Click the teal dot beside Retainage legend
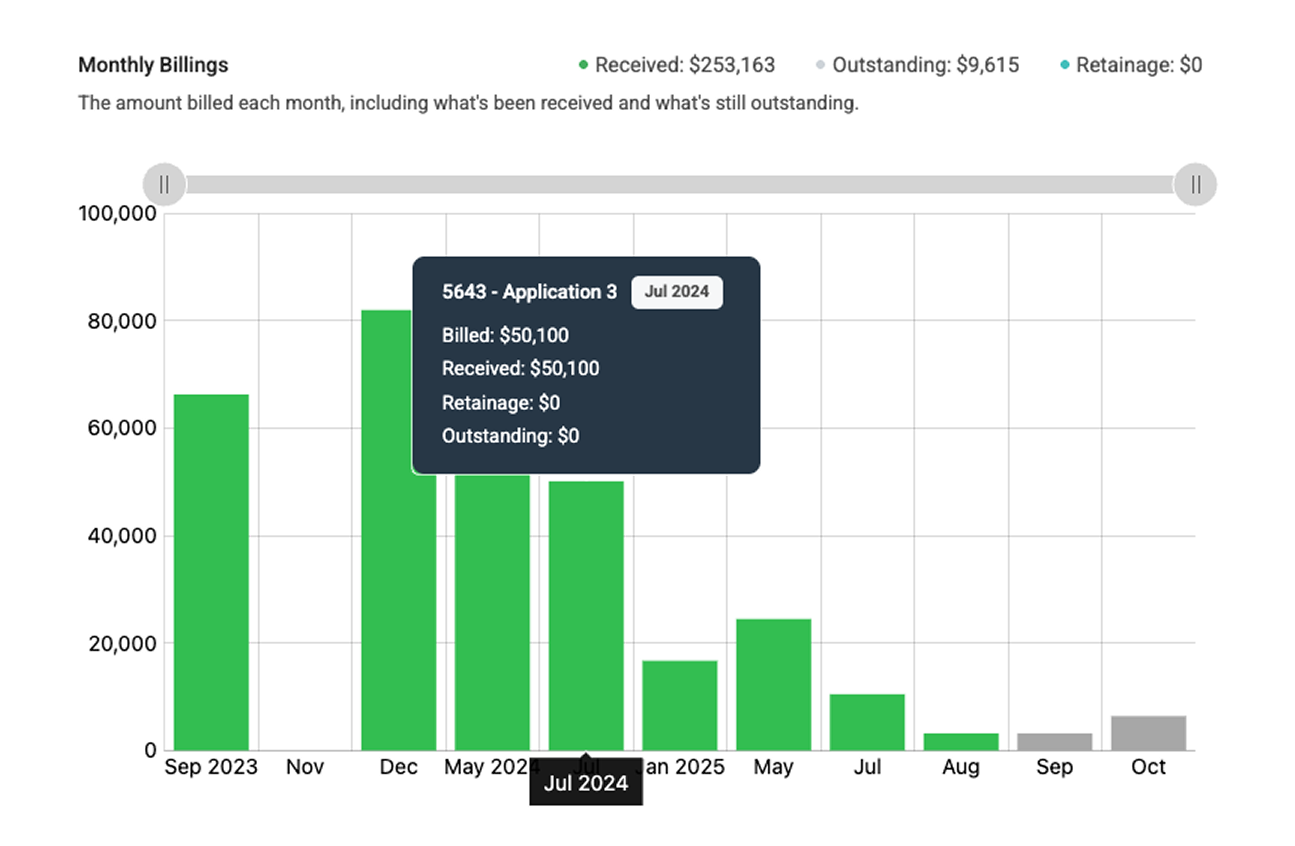The height and width of the screenshot is (846, 1295). tap(1064, 66)
